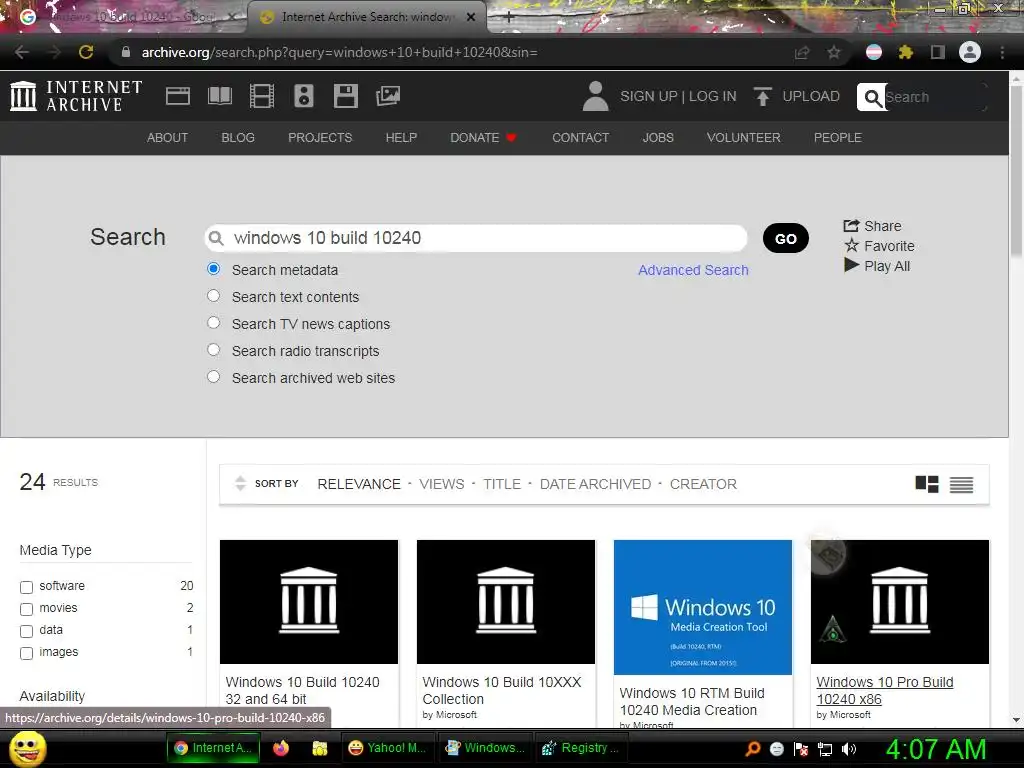Click the share page icon in the address bar
This screenshot has width=1024, height=768.
pyautogui.click(x=802, y=52)
